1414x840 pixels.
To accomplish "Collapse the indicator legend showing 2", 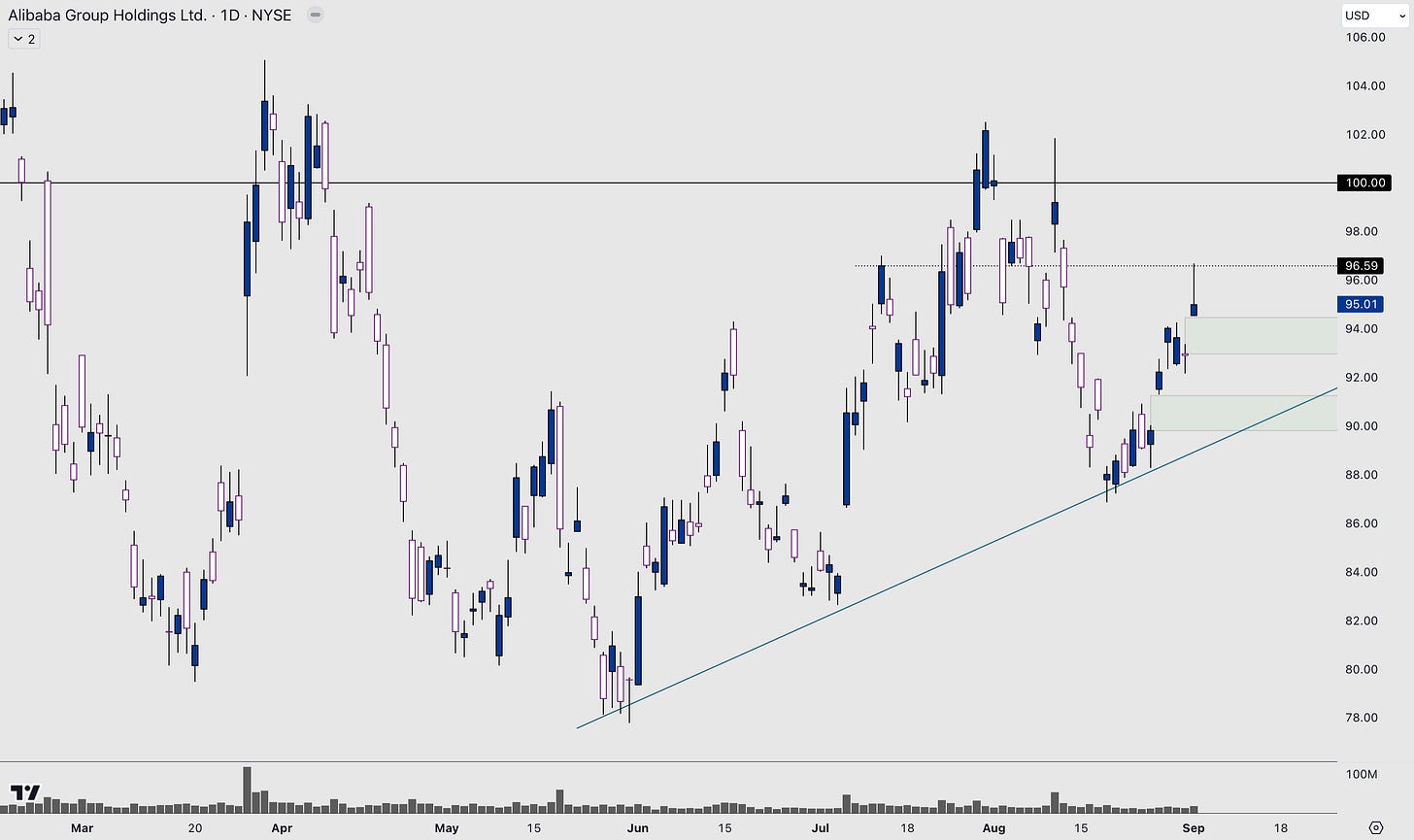I will [x=22, y=39].
